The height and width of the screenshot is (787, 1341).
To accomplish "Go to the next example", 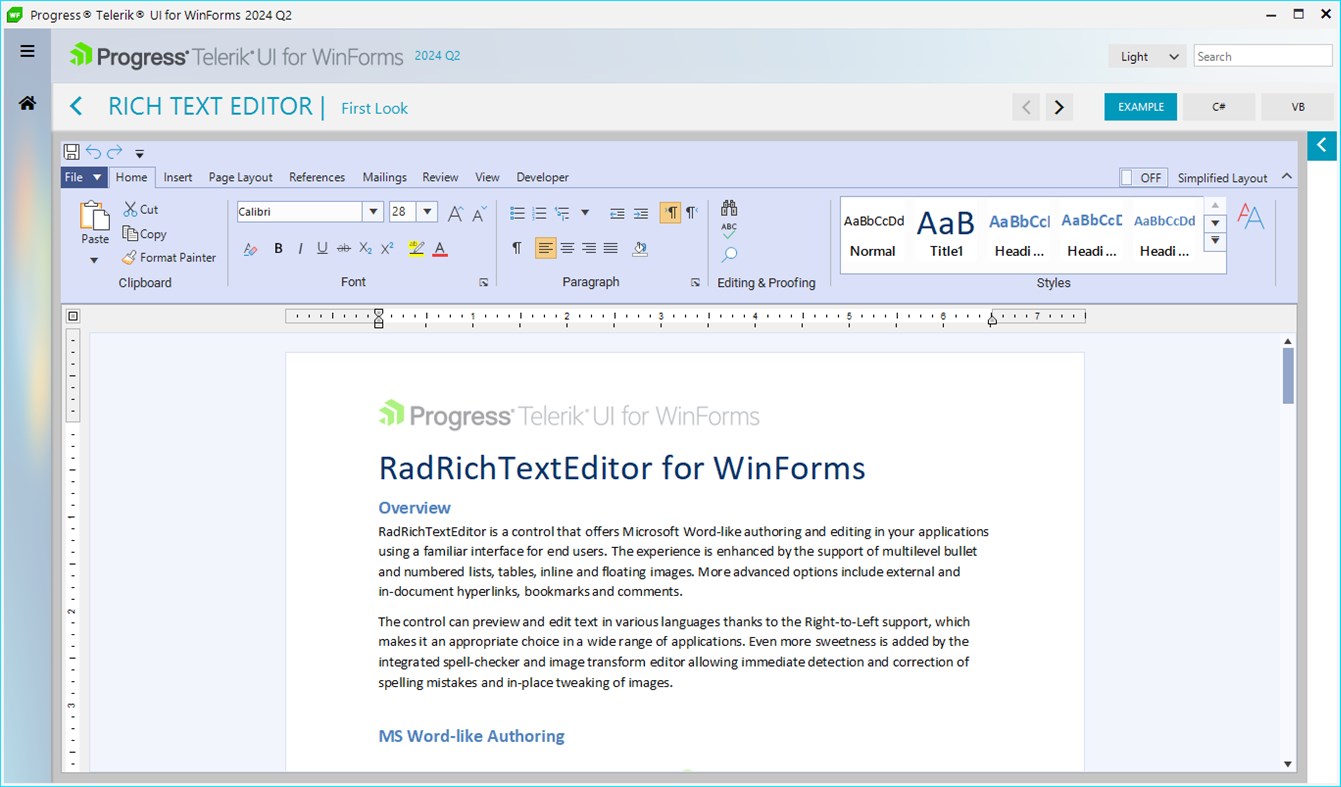I will (x=1059, y=107).
